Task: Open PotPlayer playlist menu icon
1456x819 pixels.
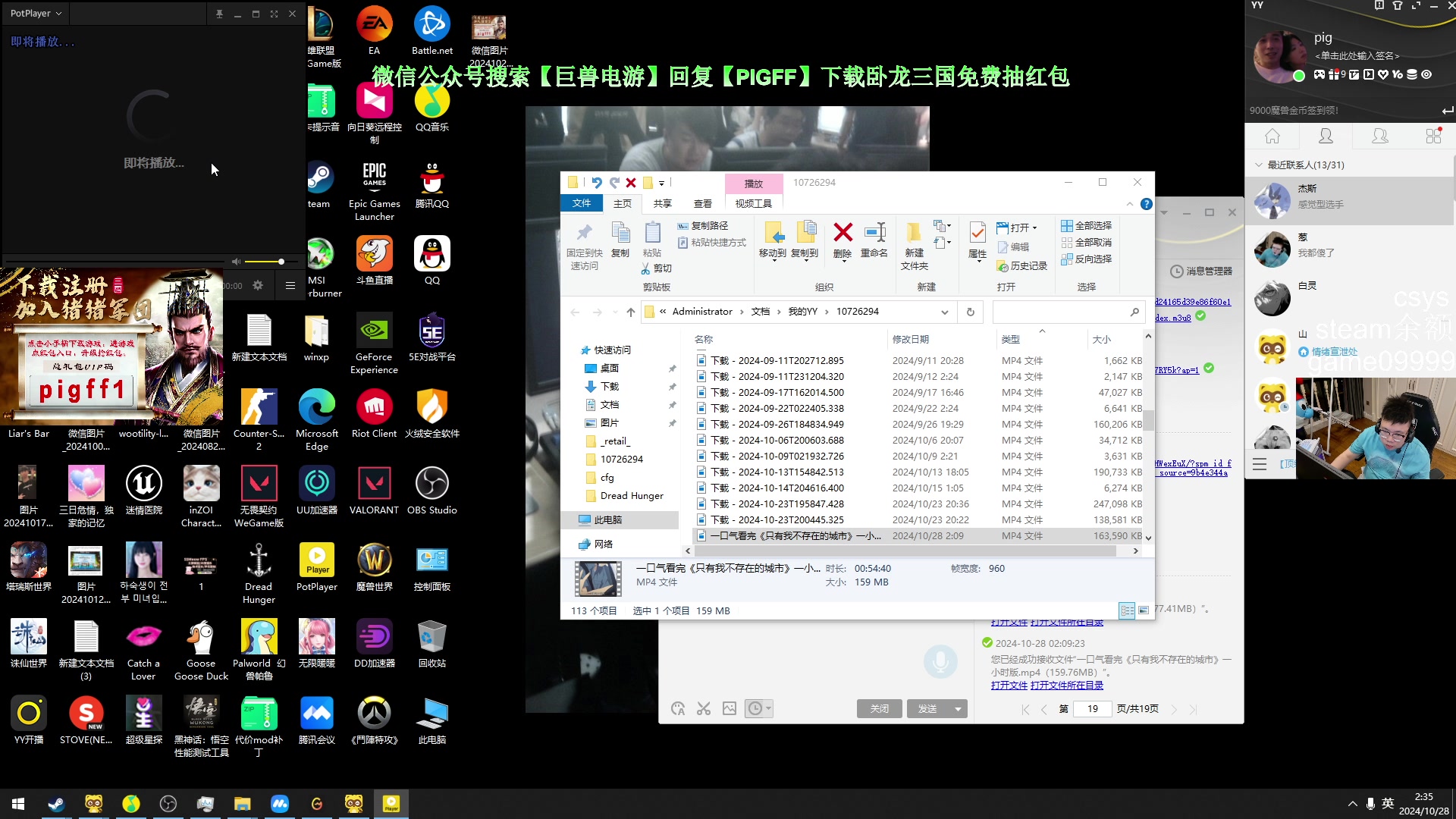Action: click(290, 286)
